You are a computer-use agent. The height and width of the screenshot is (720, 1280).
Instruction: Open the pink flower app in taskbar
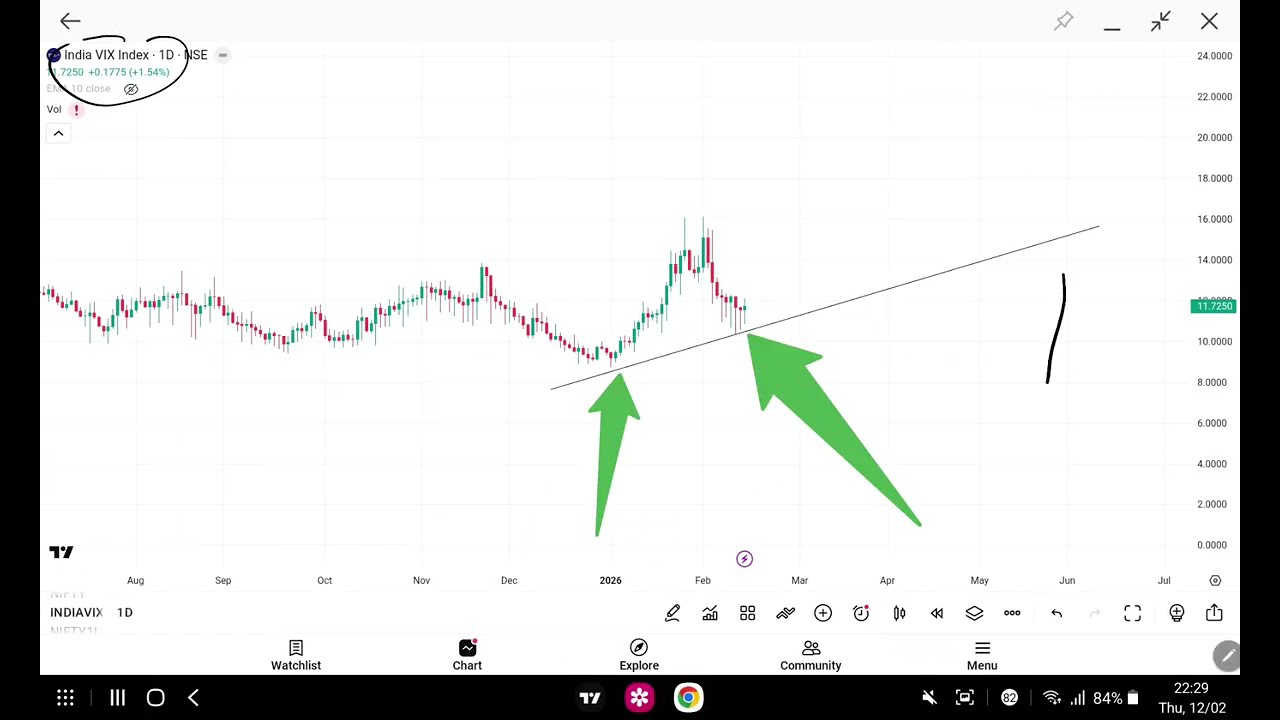click(x=639, y=698)
